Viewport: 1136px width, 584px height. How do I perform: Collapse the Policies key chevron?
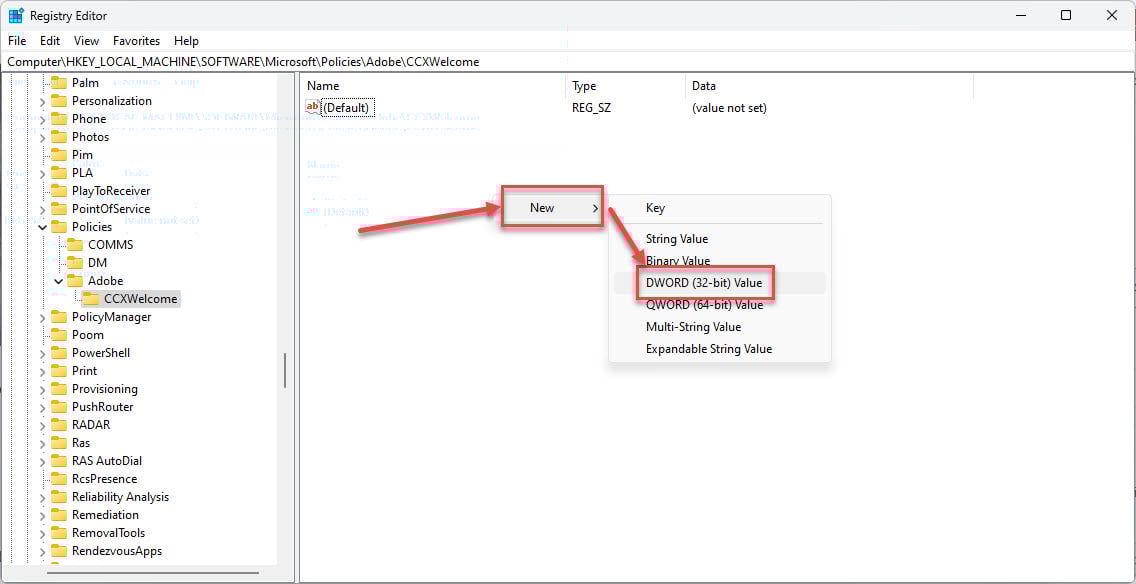point(42,226)
